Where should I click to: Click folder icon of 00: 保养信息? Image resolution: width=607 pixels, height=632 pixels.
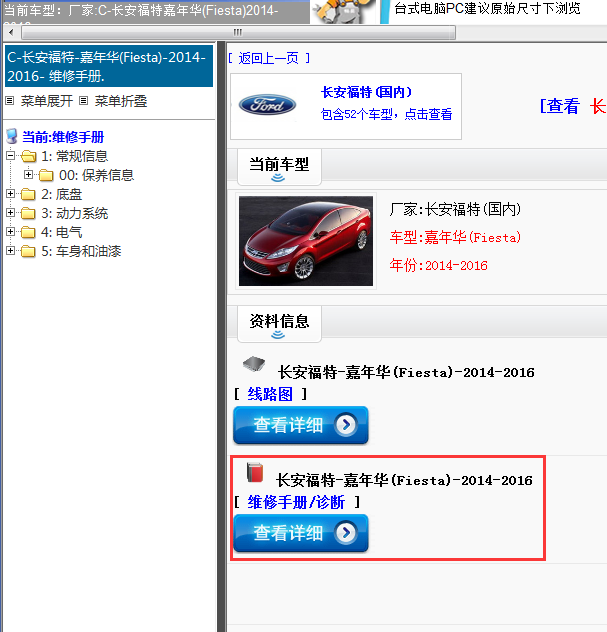46,175
